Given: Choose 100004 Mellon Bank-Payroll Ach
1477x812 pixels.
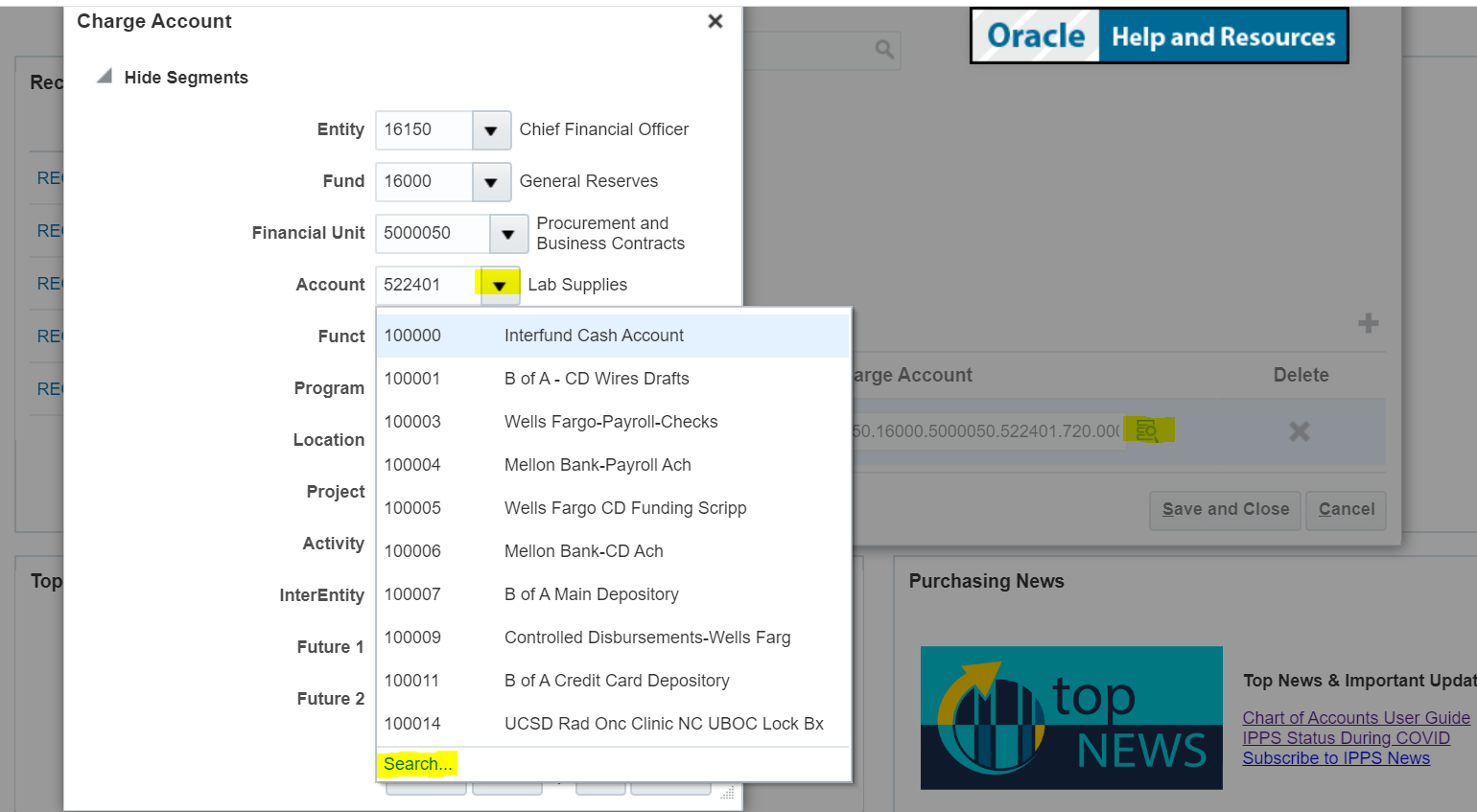Looking at the screenshot, I should 613,465.
